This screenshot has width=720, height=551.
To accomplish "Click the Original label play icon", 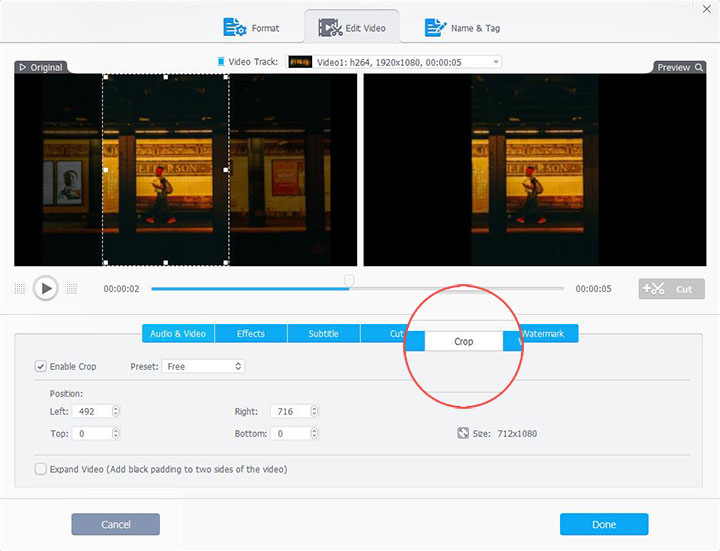I will click(22, 67).
